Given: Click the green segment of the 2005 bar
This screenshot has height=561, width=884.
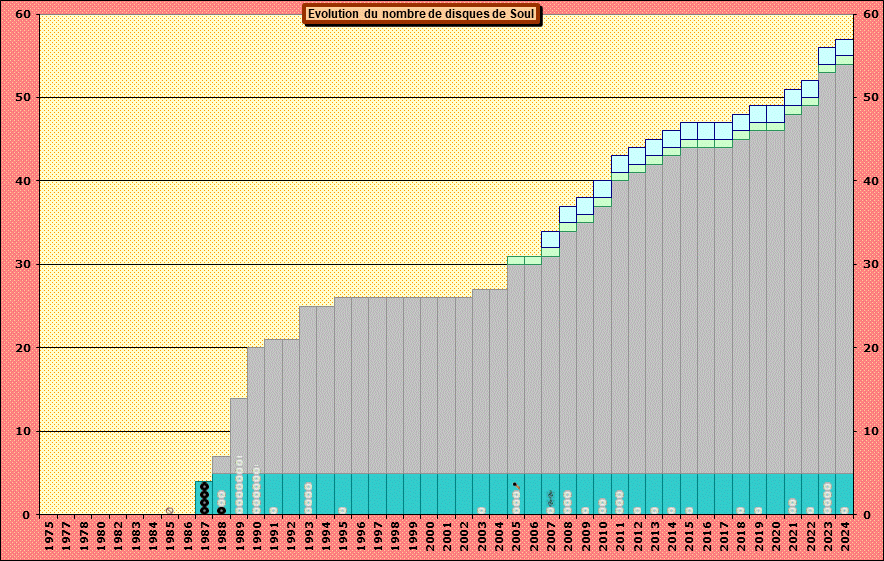Looking at the screenshot, I should point(516,260).
